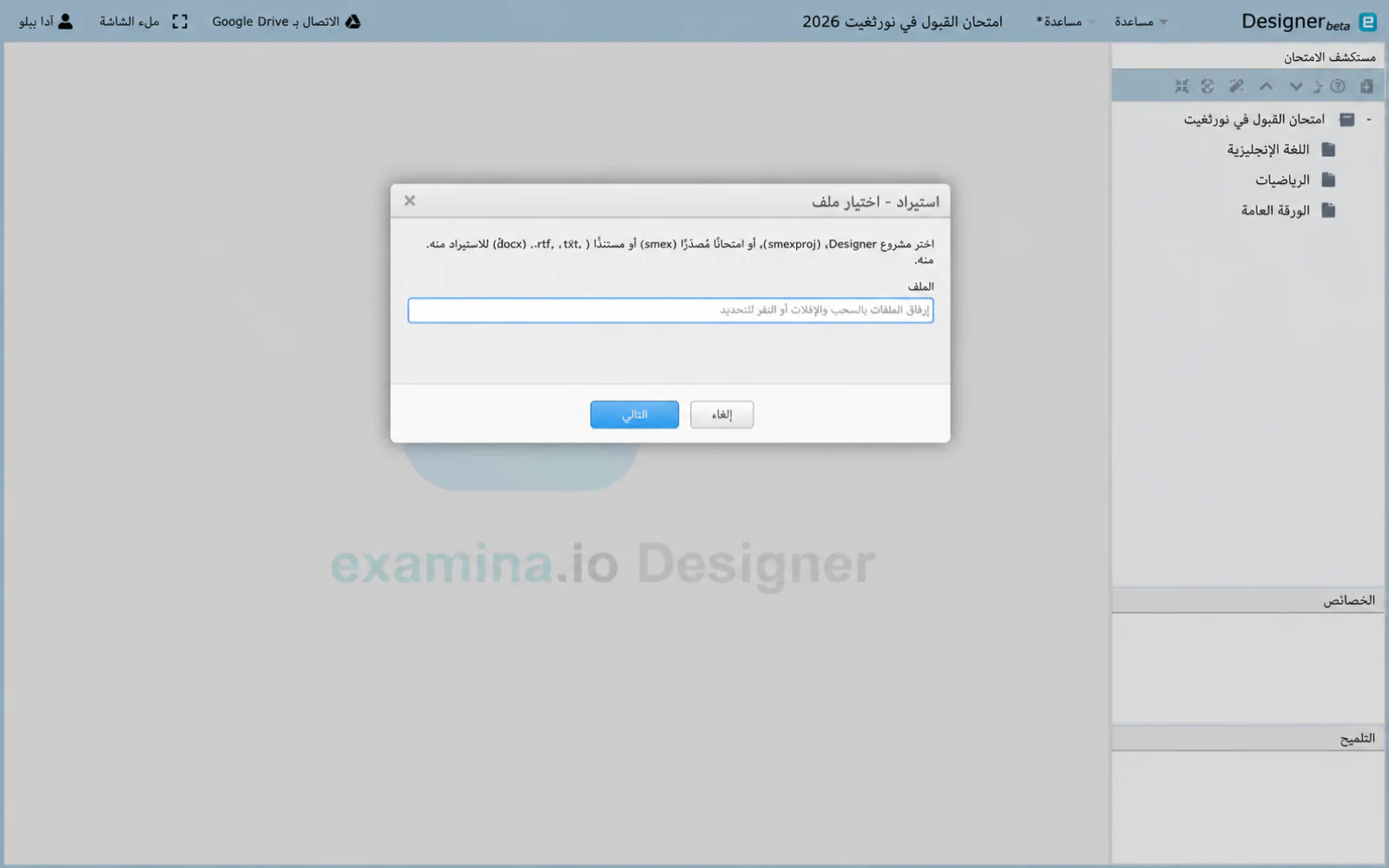Click the إلغاء button

point(721,414)
